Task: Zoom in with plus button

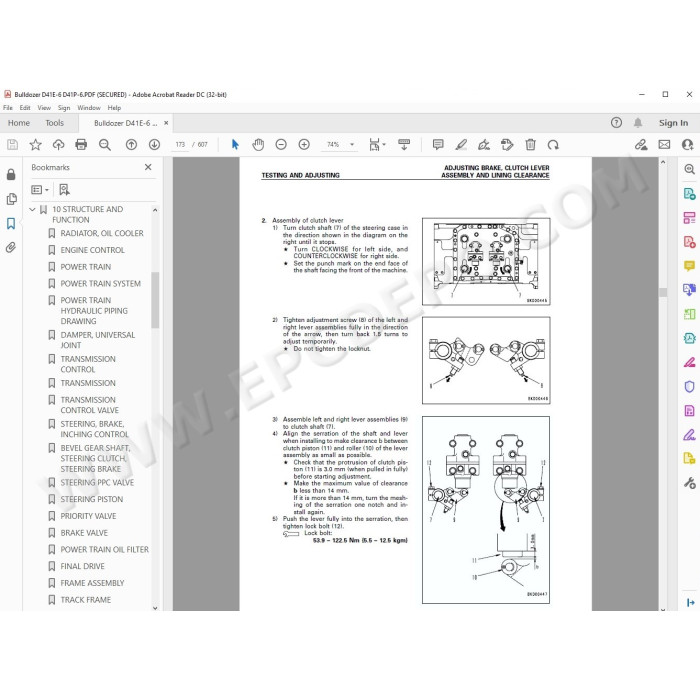Action: (x=304, y=145)
